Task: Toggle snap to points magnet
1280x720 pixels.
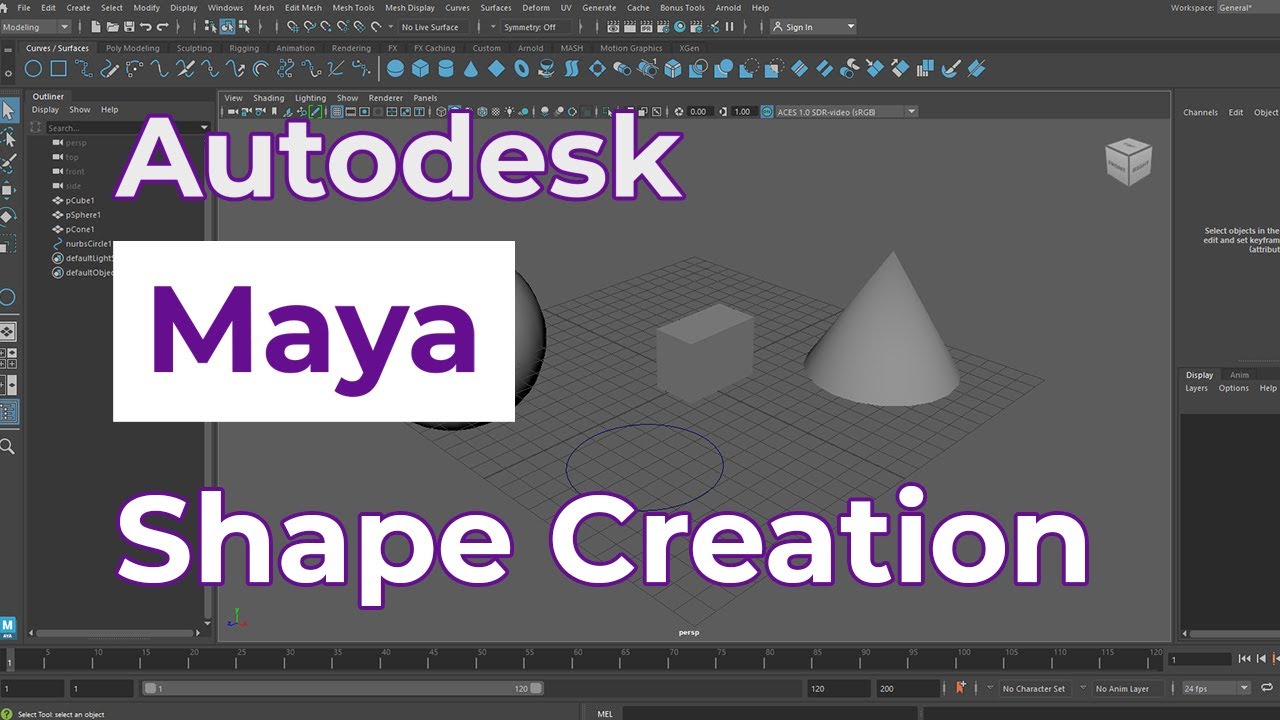Action: [327, 27]
